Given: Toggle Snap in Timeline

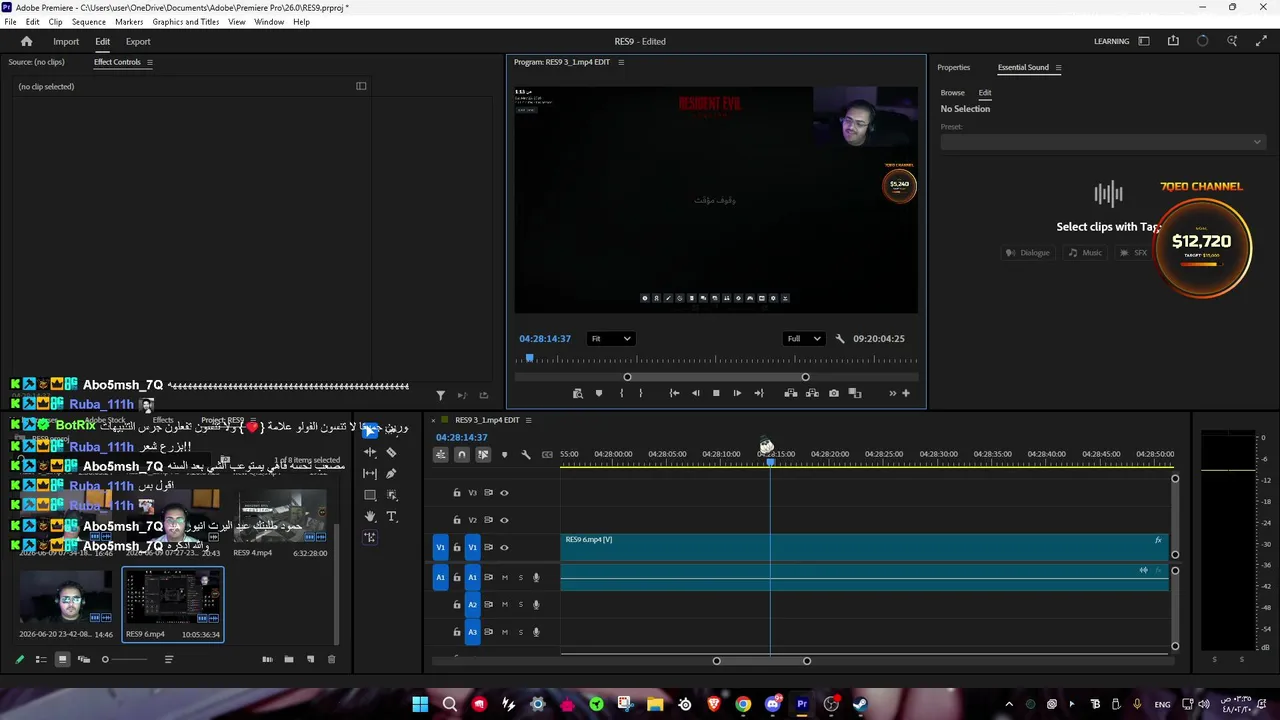Looking at the screenshot, I should tap(461, 455).
